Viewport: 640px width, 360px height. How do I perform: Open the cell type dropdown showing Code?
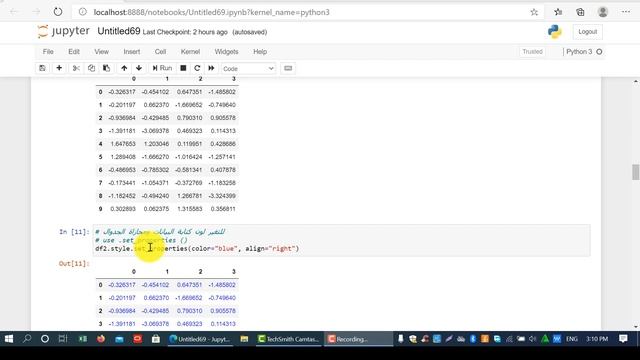coord(248,69)
